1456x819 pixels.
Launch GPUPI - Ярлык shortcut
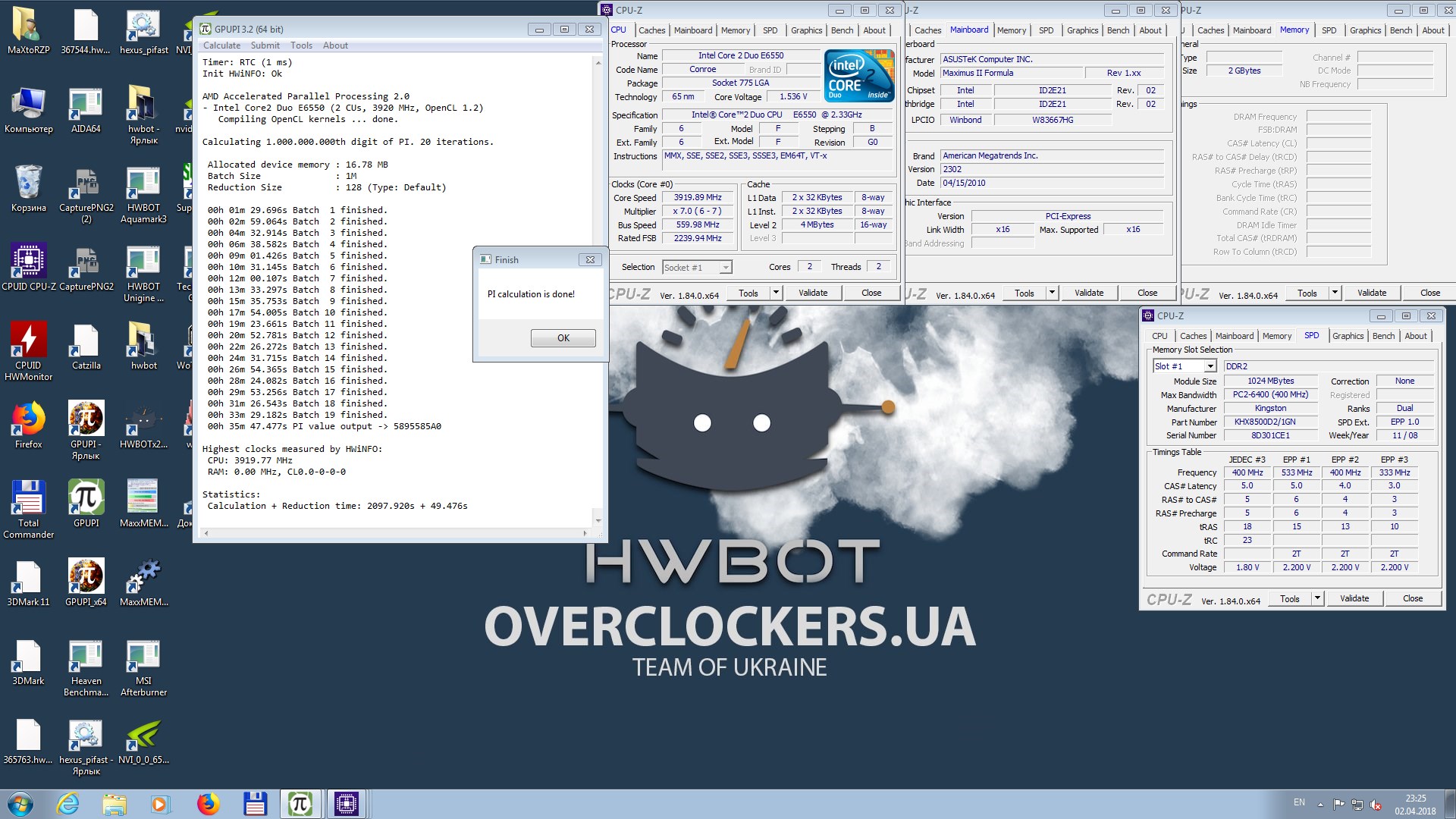pos(86,430)
